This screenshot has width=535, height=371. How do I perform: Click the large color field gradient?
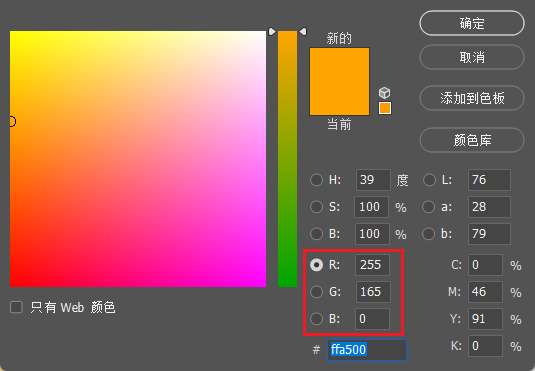(x=138, y=159)
